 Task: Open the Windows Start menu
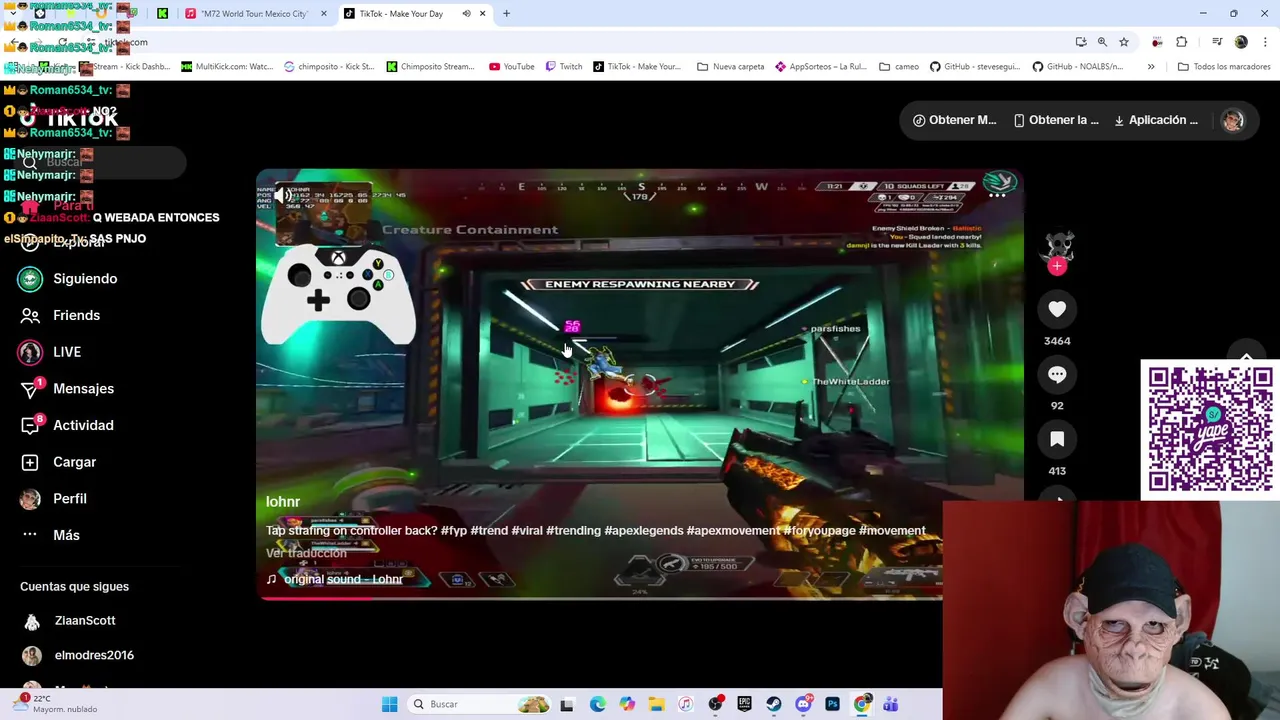click(389, 705)
